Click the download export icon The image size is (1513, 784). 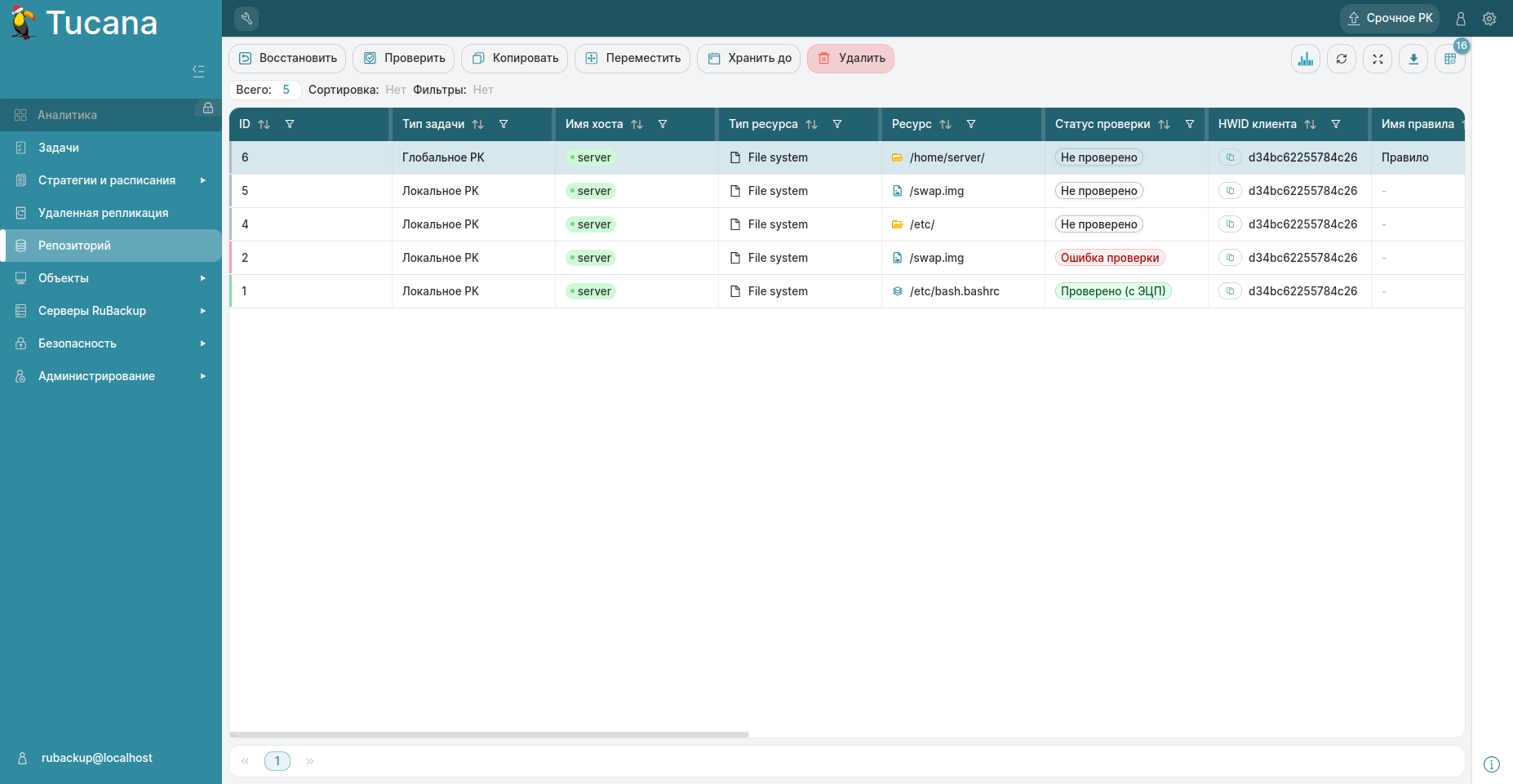(x=1413, y=59)
